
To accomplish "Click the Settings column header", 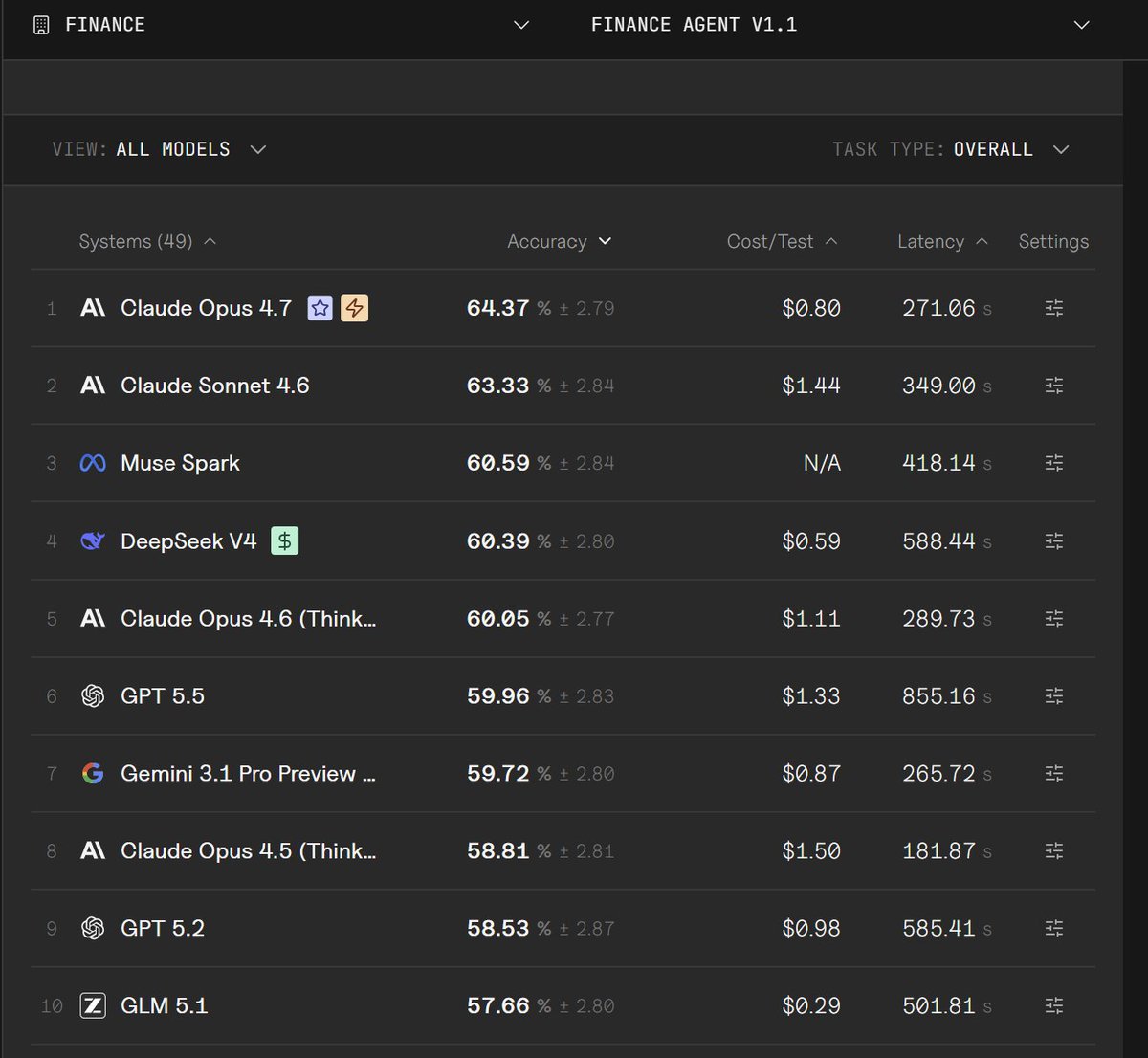I will 1053,242.
